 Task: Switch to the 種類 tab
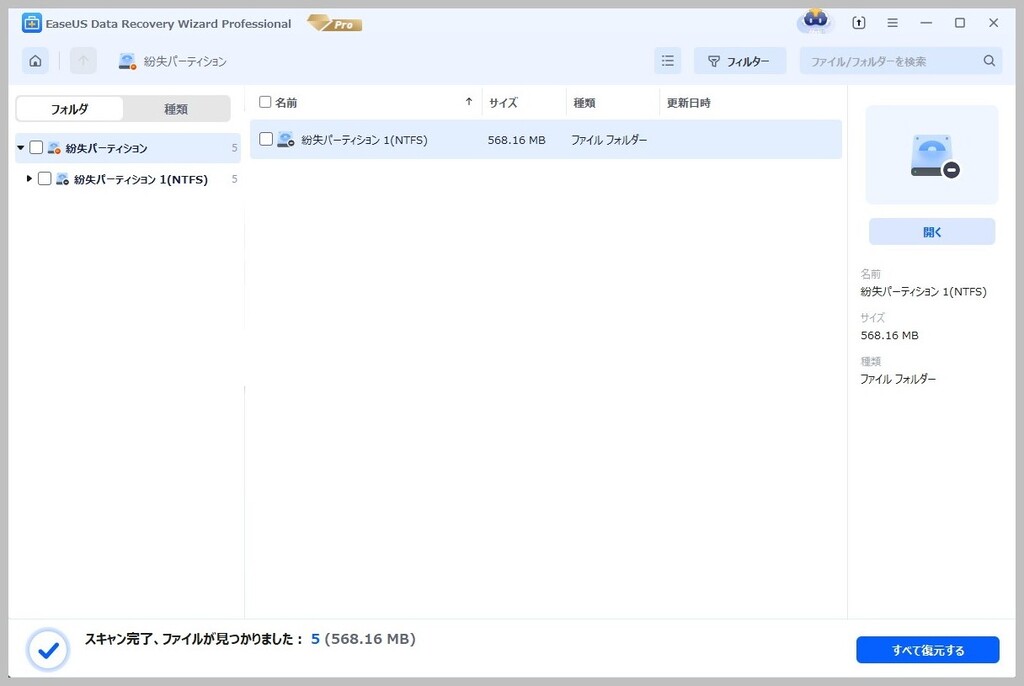coord(176,109)
